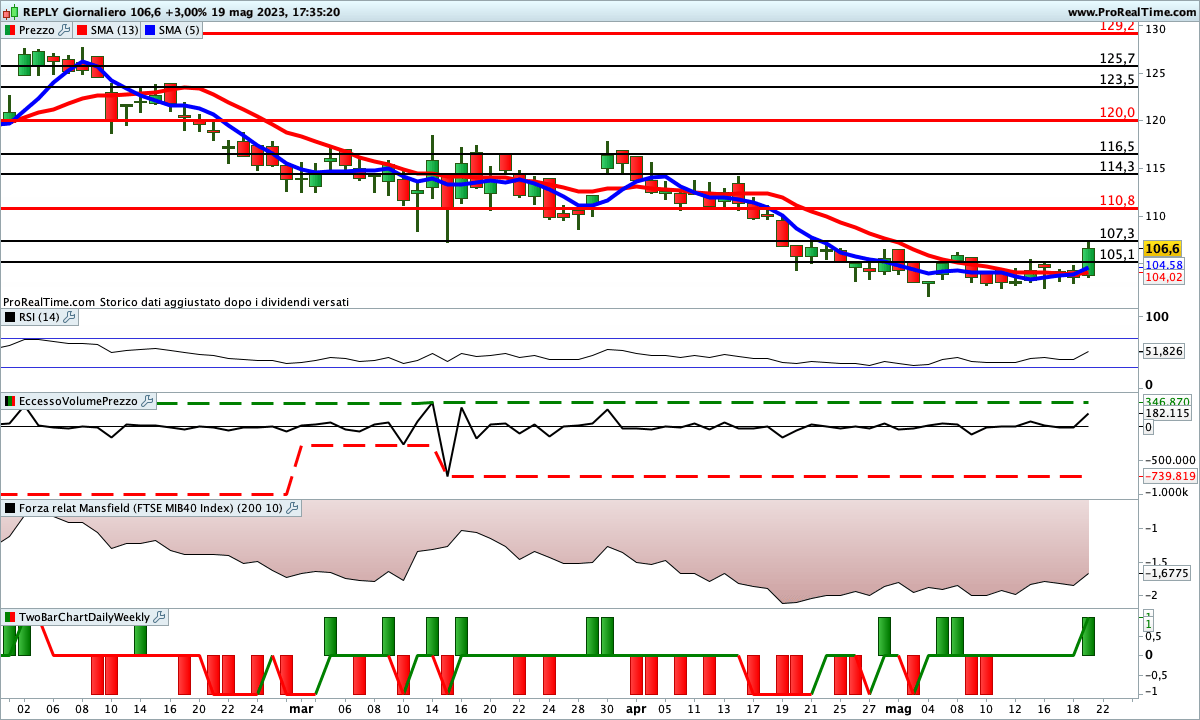Viewport: 1200px width, 720px height.
Task: Select the SMA (5) indicator label
Action: [179, 30]
